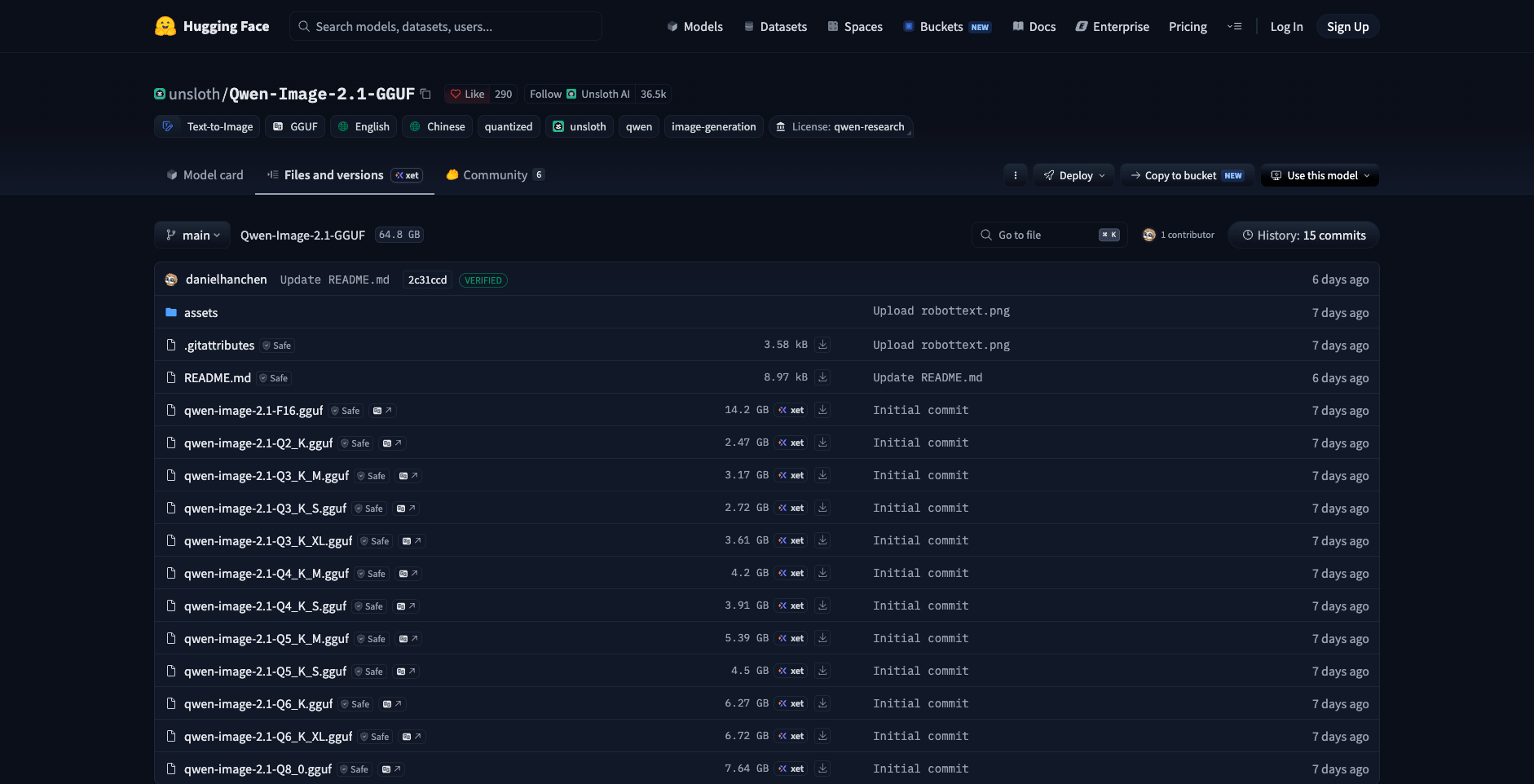The height and width of the screenshot is (784, 1534).
Task: Open commit 2c31ccd
Action: [427, 280]
